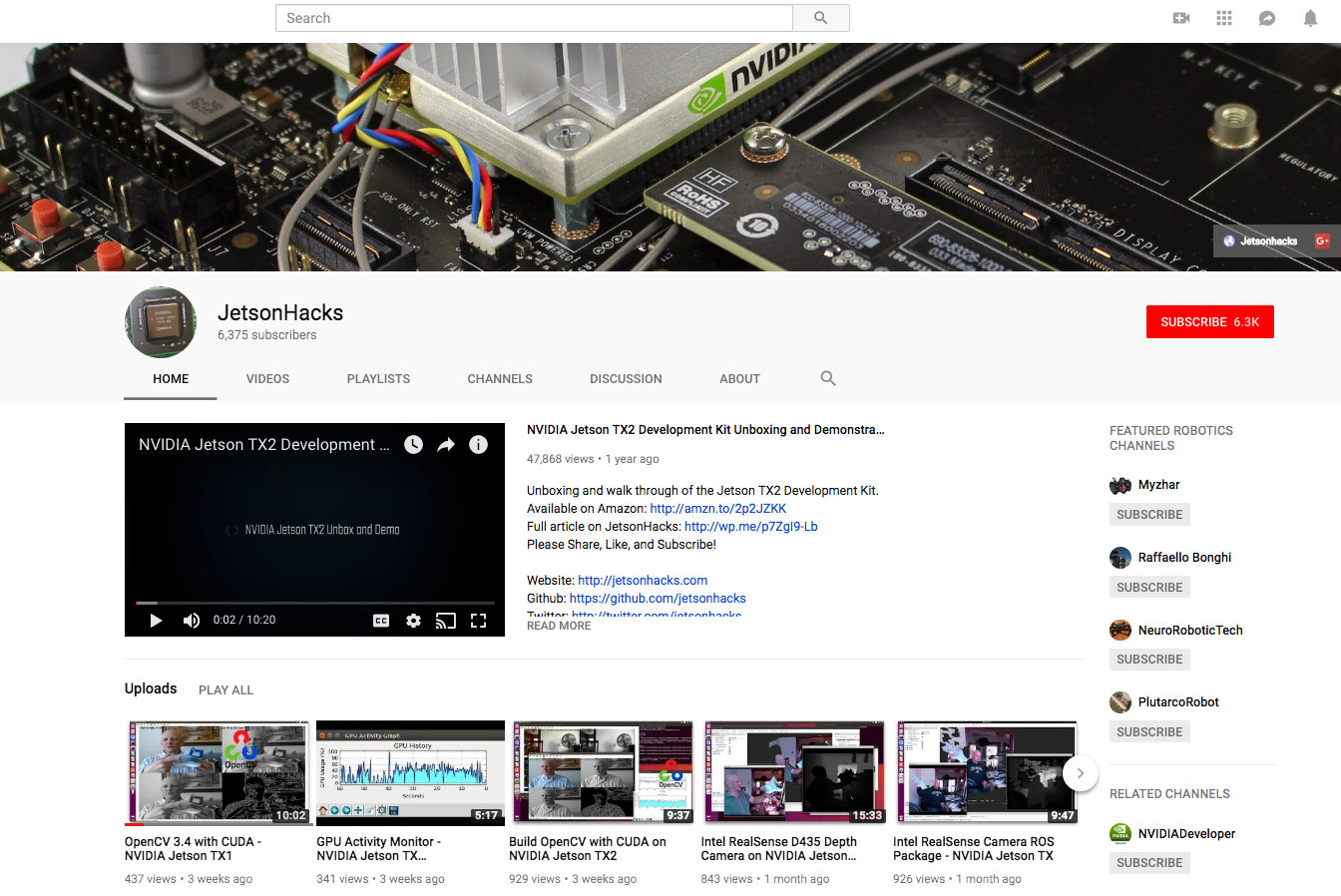
Task: Subscribe to JetsonHacks with the red button
Action: [1210, 321]
